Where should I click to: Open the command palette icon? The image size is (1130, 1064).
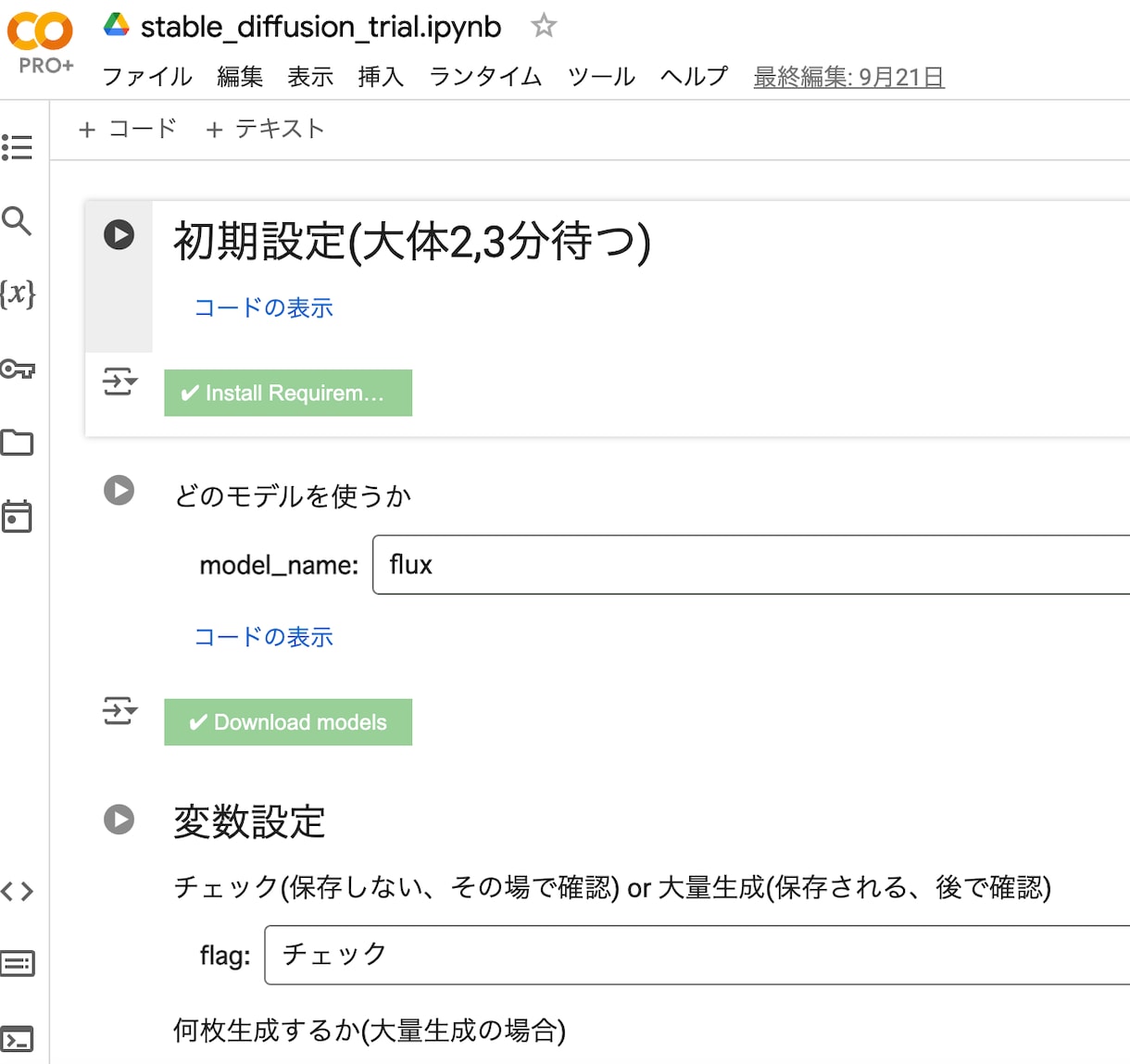(x=18, y=964)
